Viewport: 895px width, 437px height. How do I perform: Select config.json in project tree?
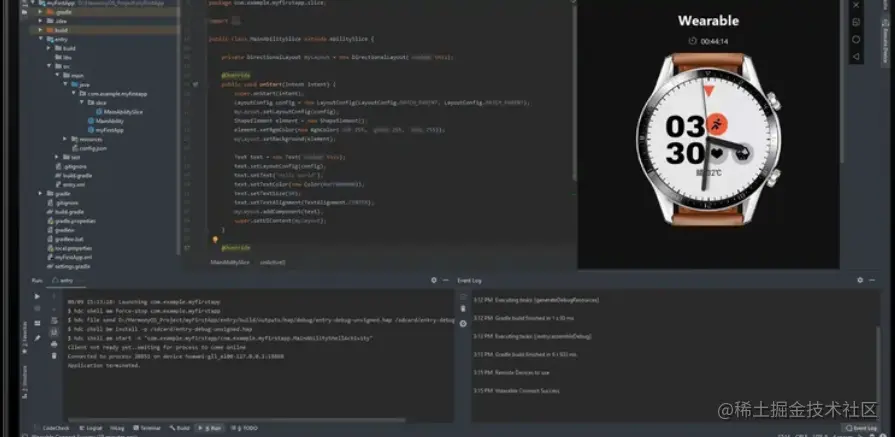pyautogui.click(x=88, y=148)
